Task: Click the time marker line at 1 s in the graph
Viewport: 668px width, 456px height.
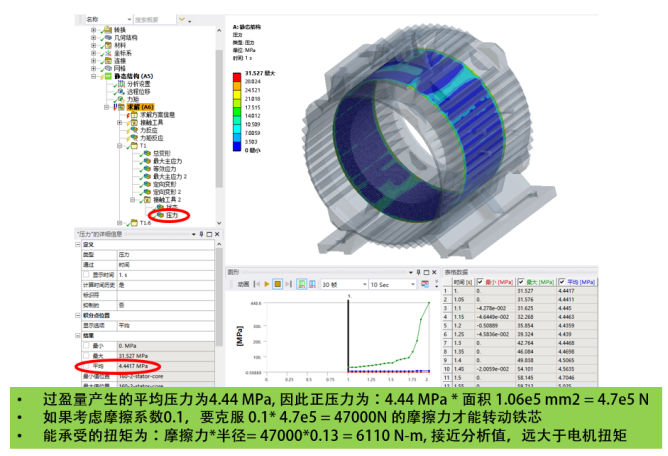Action: click(348, 336)
